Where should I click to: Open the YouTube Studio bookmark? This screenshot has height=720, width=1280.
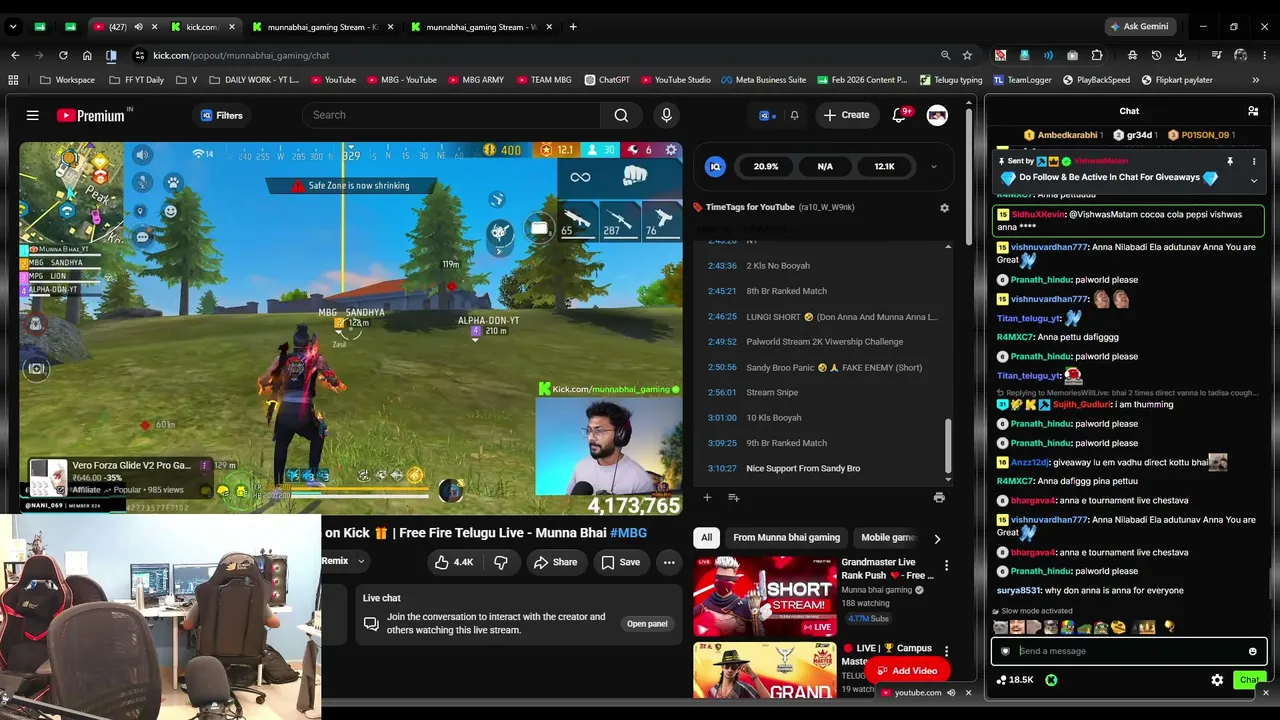click(x=675, y=80)
